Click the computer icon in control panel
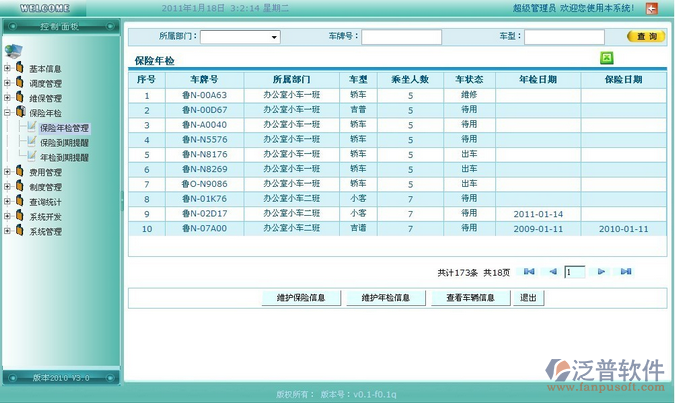Screen dimensions: 675x403 tap(13, 49)
